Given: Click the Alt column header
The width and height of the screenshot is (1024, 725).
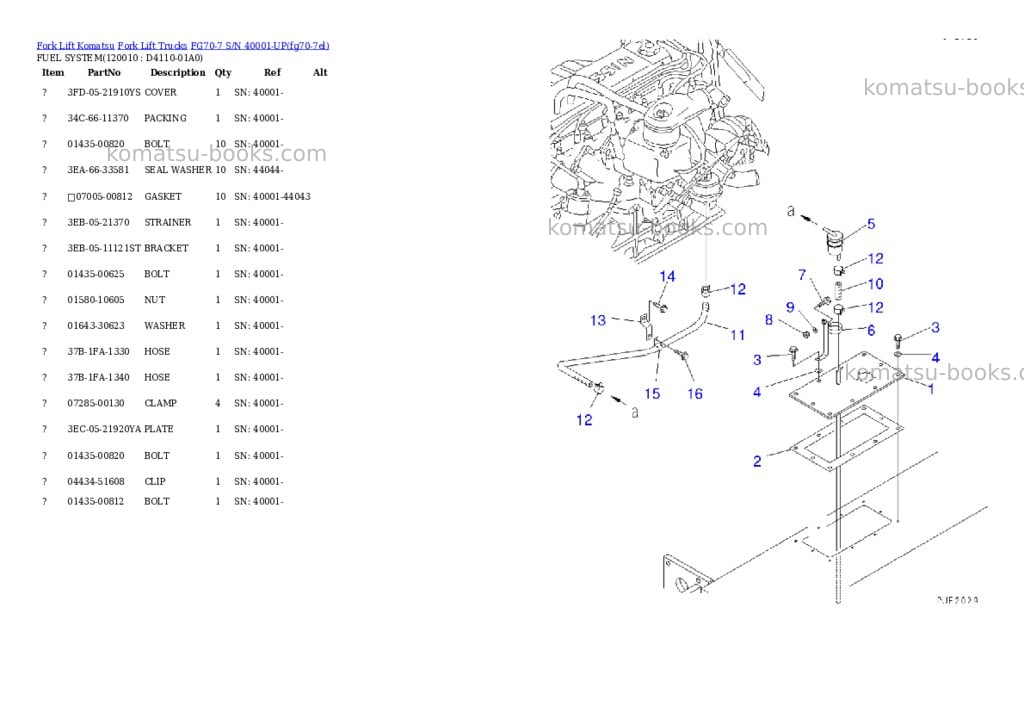Looking at the screenshot, I should click(x=320, y=72).
